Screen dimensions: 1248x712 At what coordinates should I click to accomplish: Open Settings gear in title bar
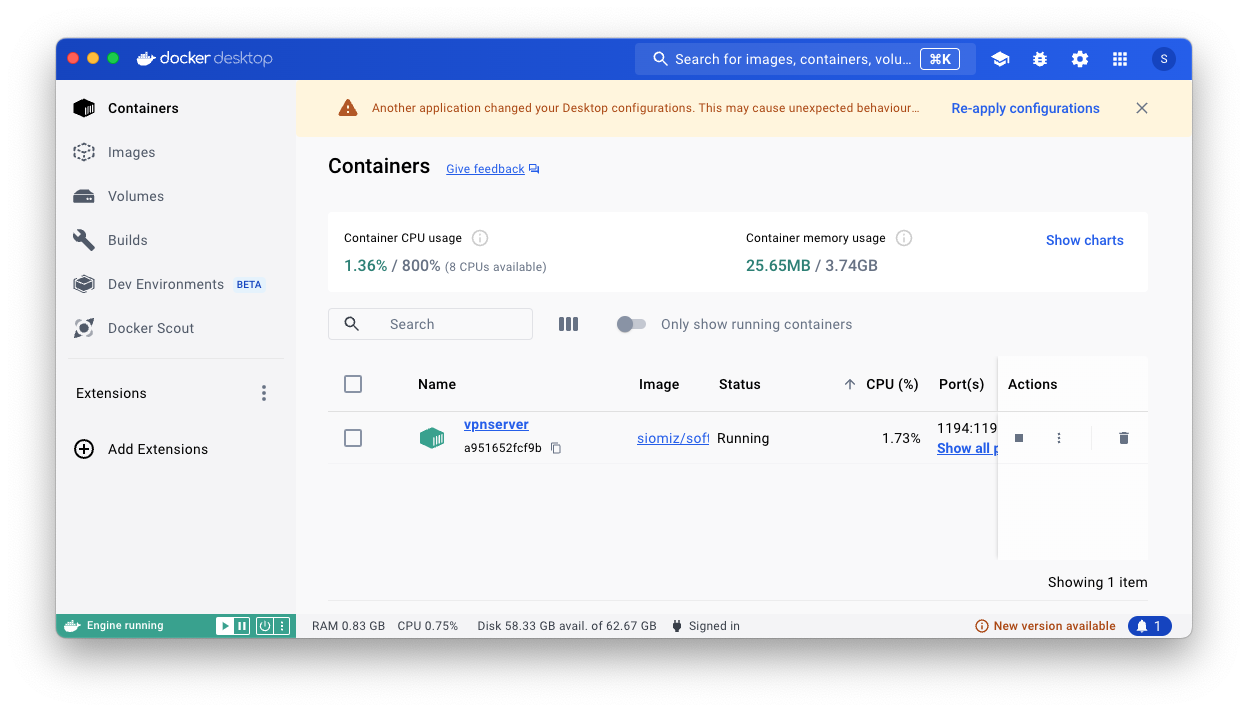pyautogui.click(x=1080, y=59)
